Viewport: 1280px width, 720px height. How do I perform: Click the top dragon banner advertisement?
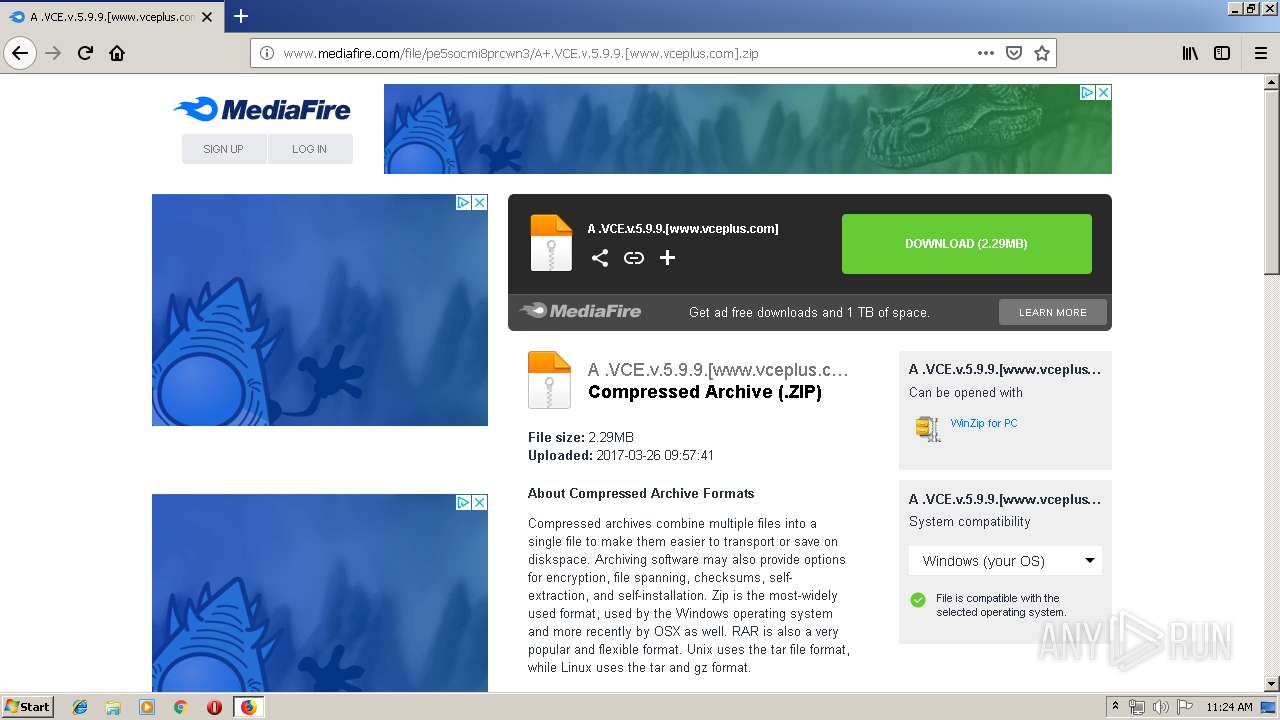tap(747, 129)
